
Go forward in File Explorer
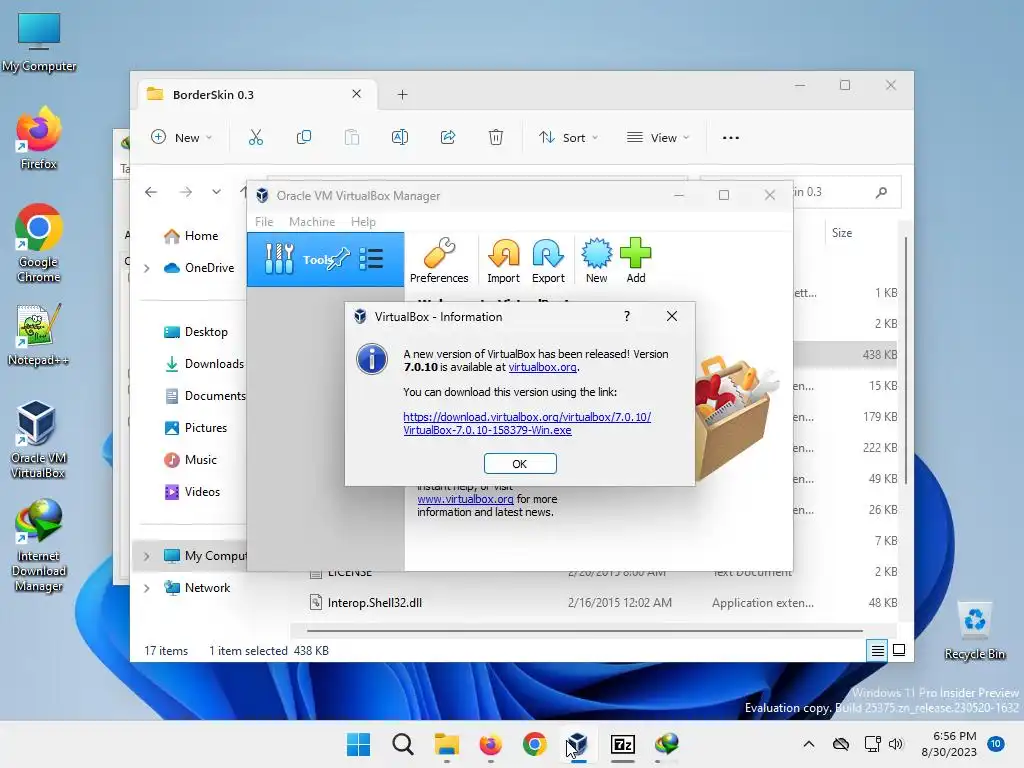coord(186,192)
